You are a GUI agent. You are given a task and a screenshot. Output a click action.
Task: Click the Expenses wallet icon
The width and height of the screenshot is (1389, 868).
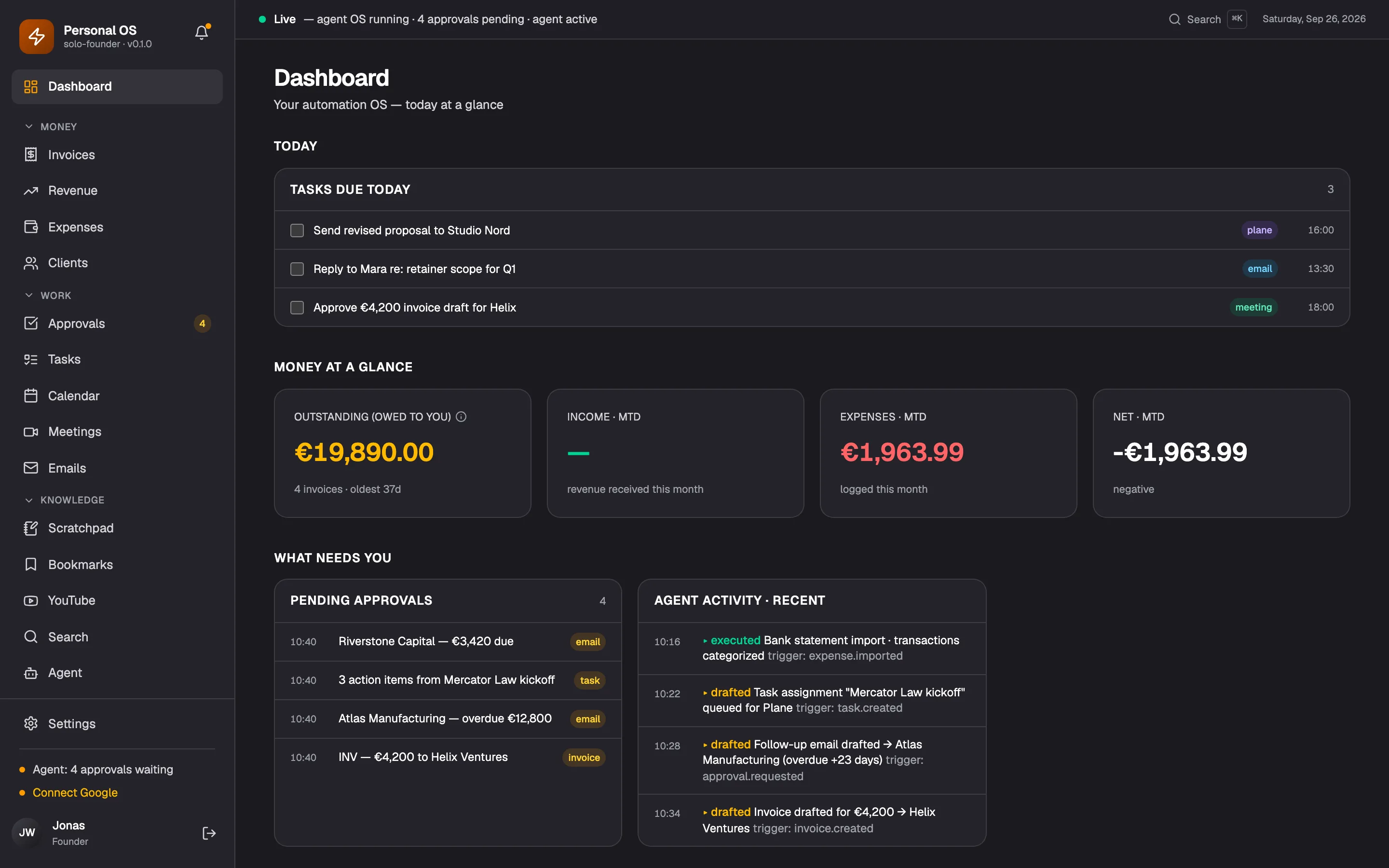coord(31,227)
